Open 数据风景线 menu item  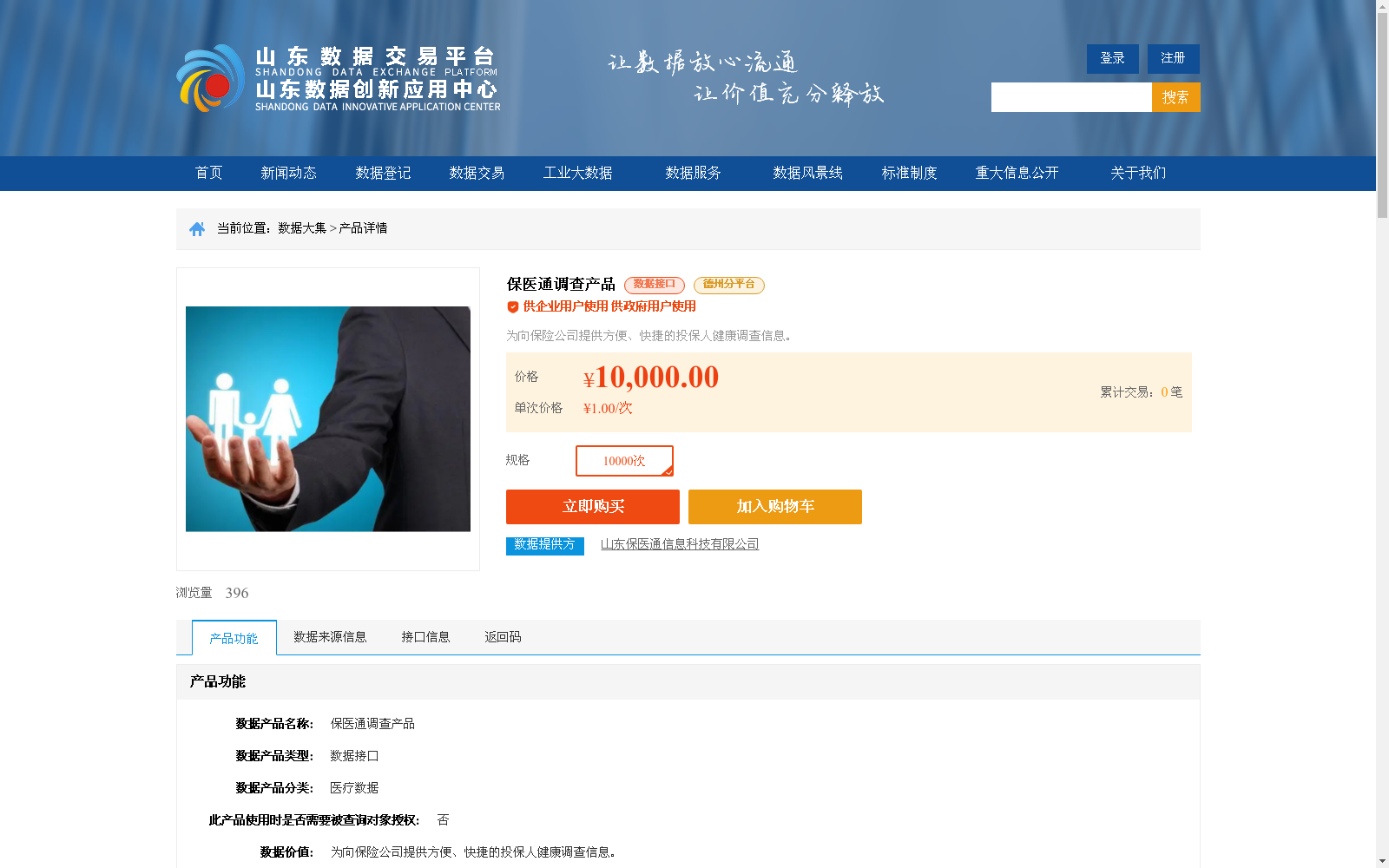807,173
